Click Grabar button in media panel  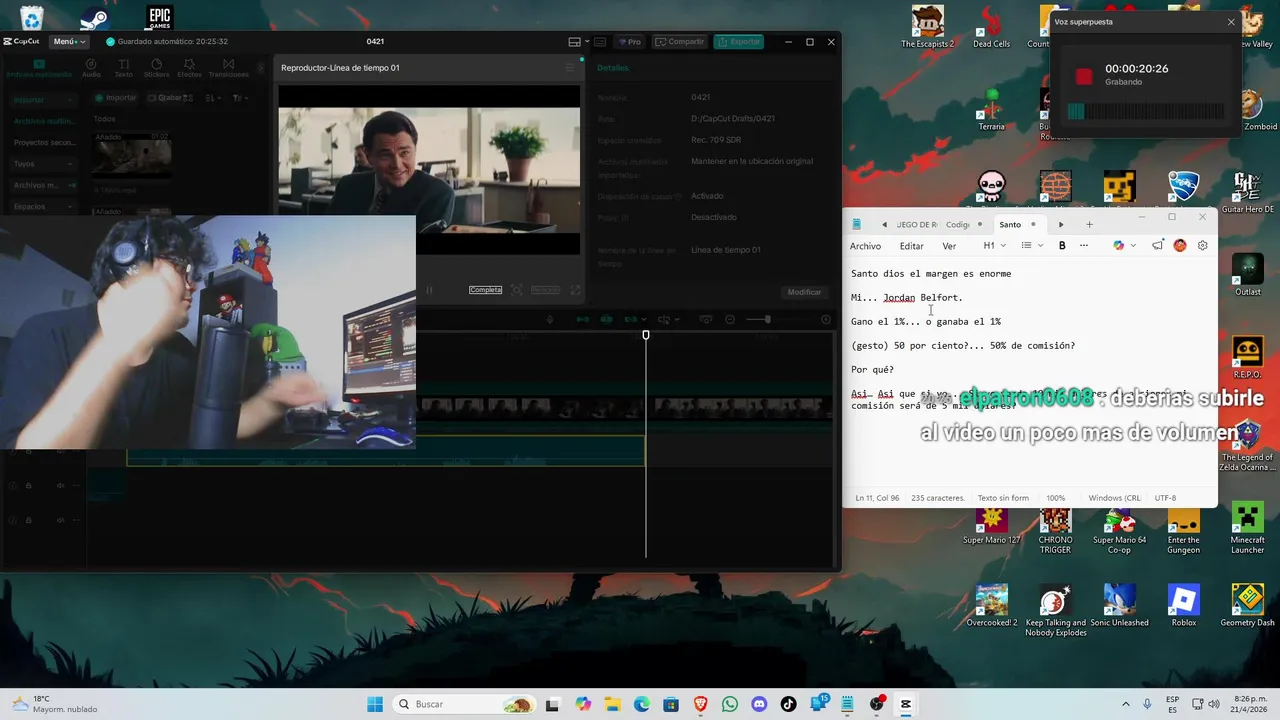click(166, 98)
